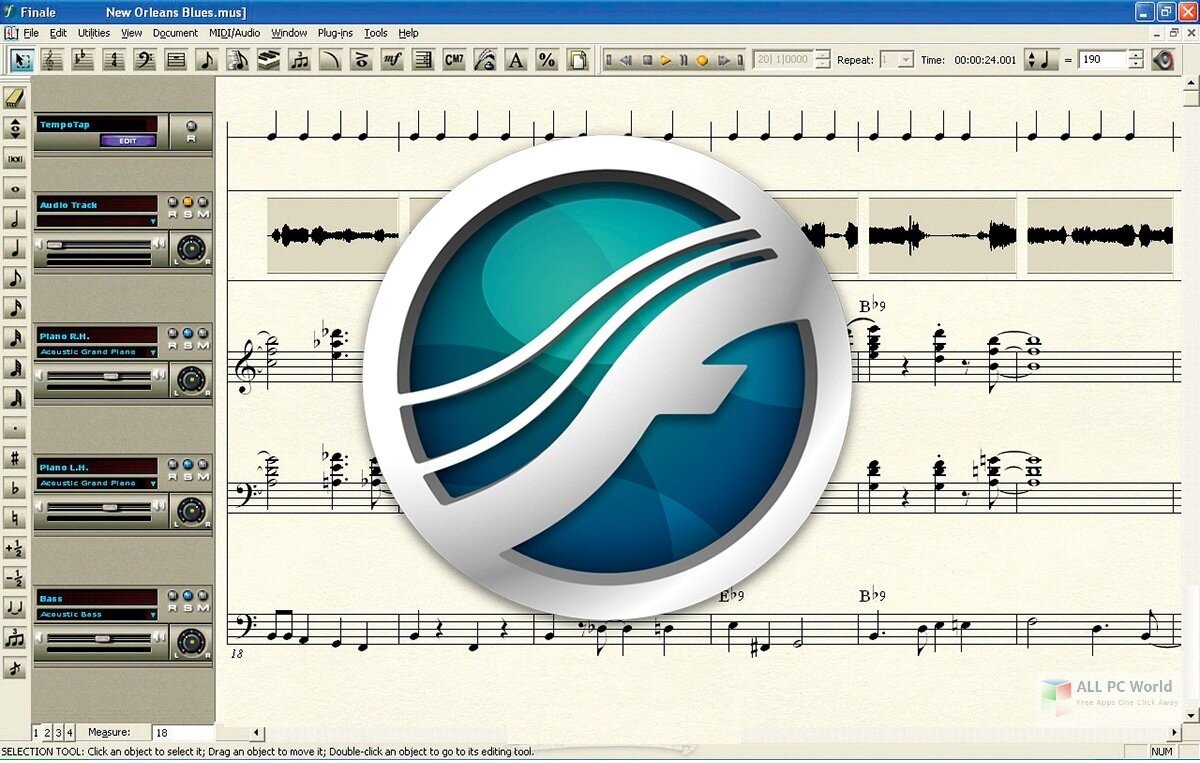Open the File menu
This screenshot has width=1200, height=763.
tap(31, 33)
